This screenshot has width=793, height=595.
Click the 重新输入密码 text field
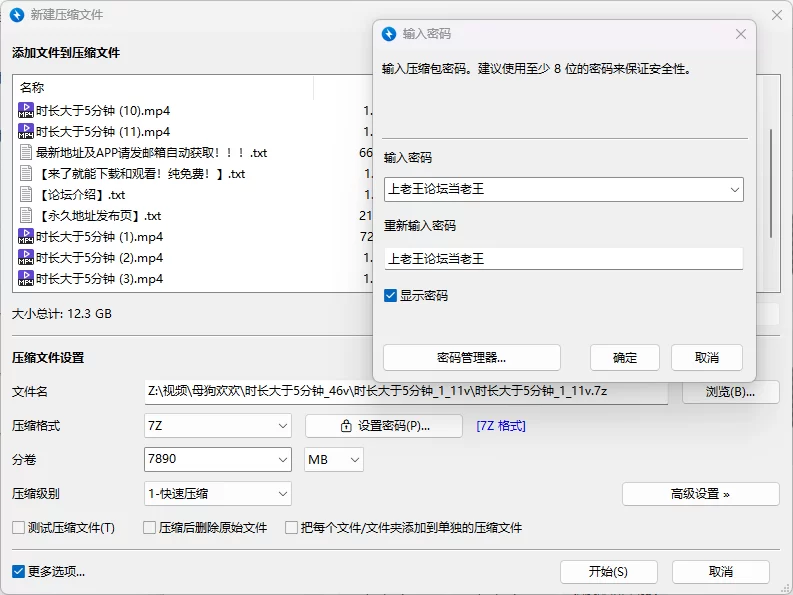563,259
